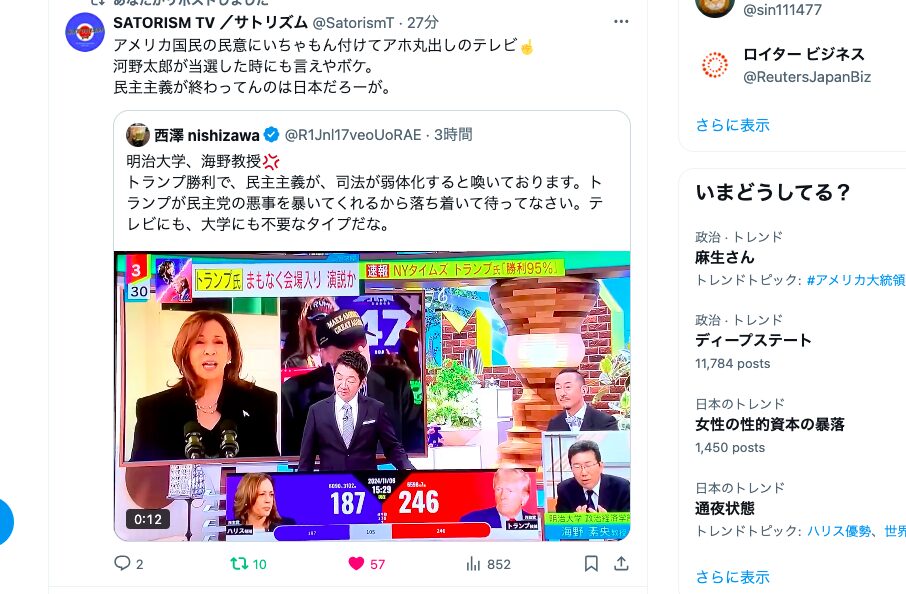Open SATORISM TV profile avatar
Screen dimensions: 906x594
click(85, 32)
